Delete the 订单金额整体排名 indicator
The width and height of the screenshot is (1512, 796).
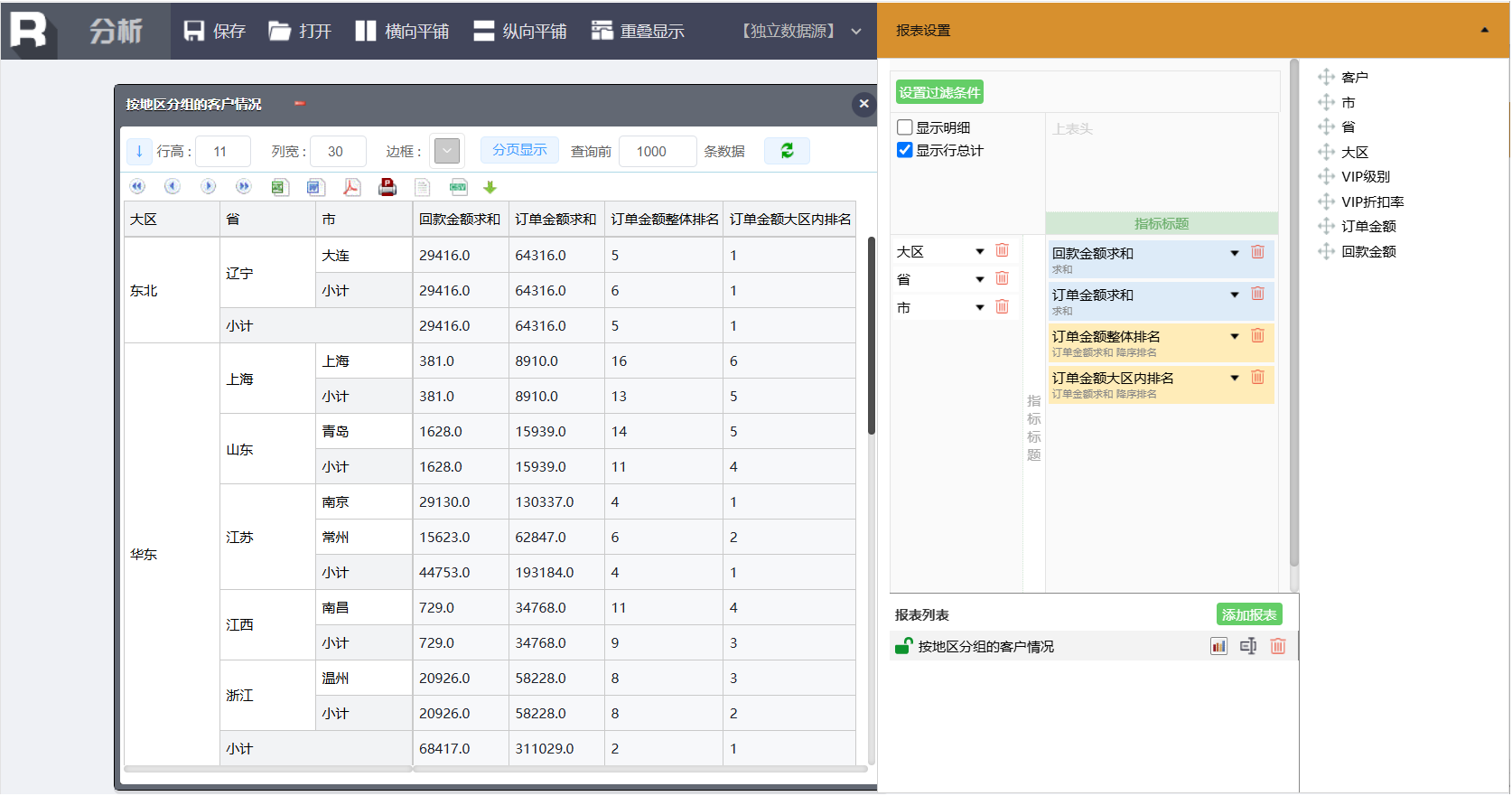pyautogui.click(x=1257, y=336)
